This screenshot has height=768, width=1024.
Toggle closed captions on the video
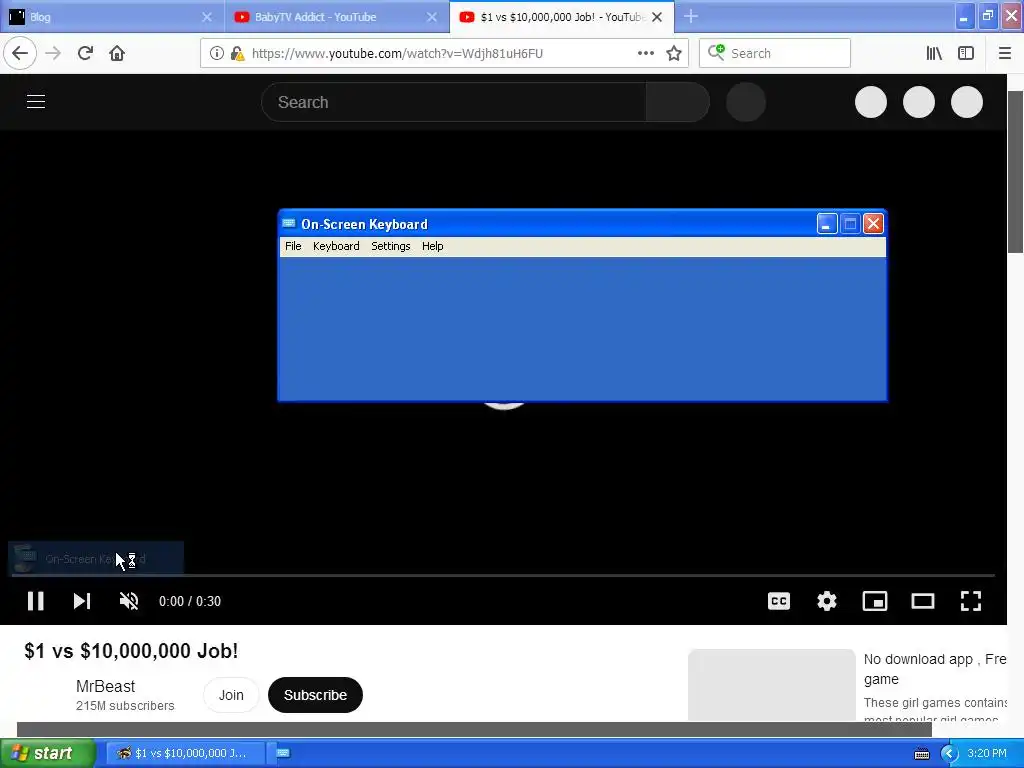tap(778, 601)
